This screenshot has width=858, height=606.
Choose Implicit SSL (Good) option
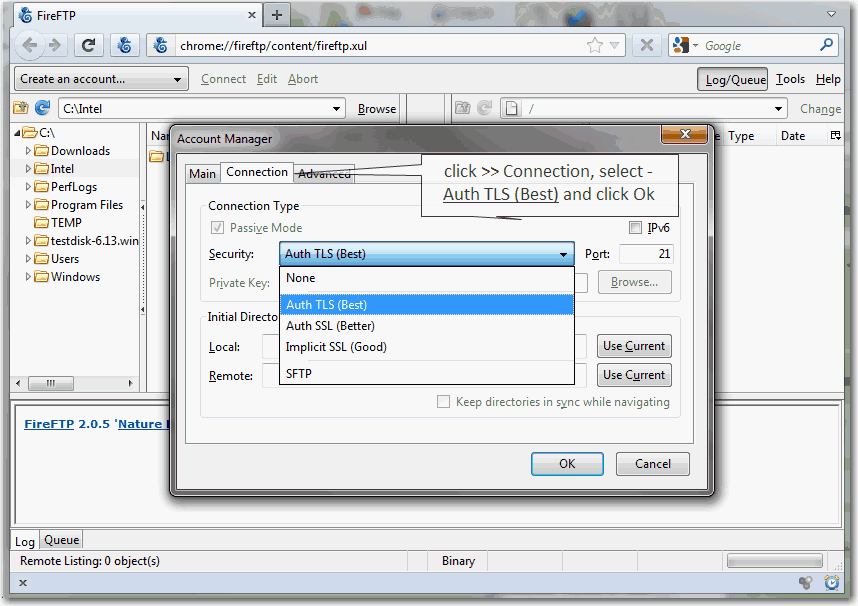[x=427, y=347]
